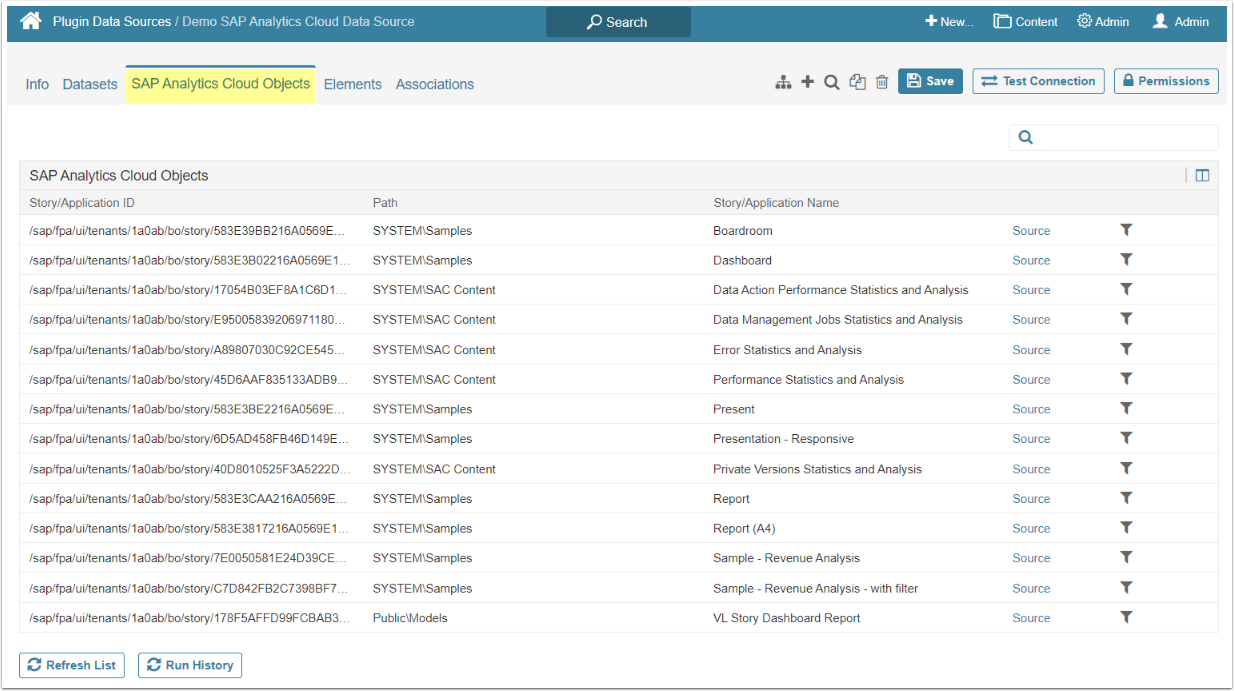Click filter icon for Boardroom row

[1126, 230]
